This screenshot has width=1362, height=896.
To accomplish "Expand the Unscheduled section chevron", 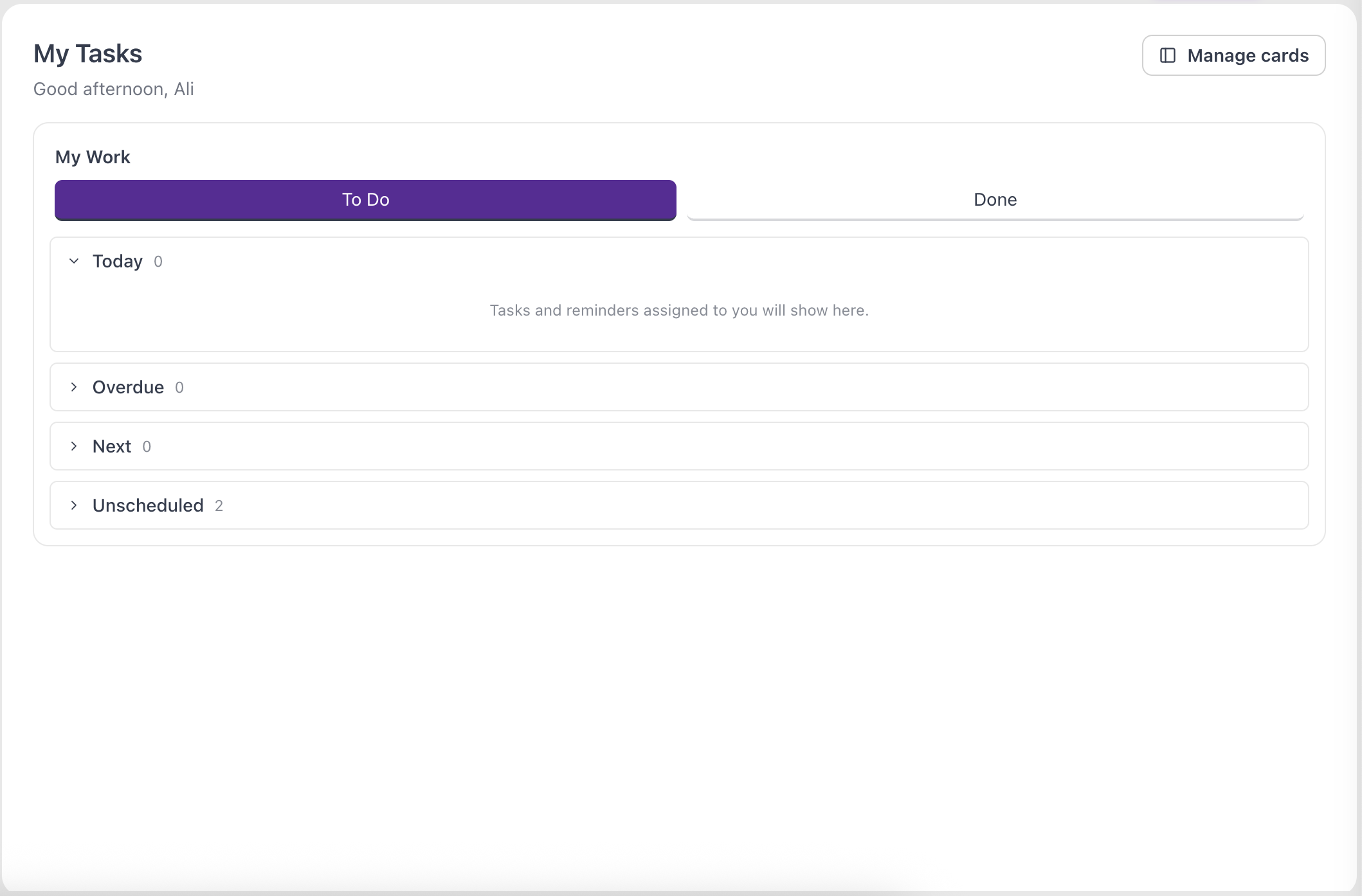I will coord(74,505).
